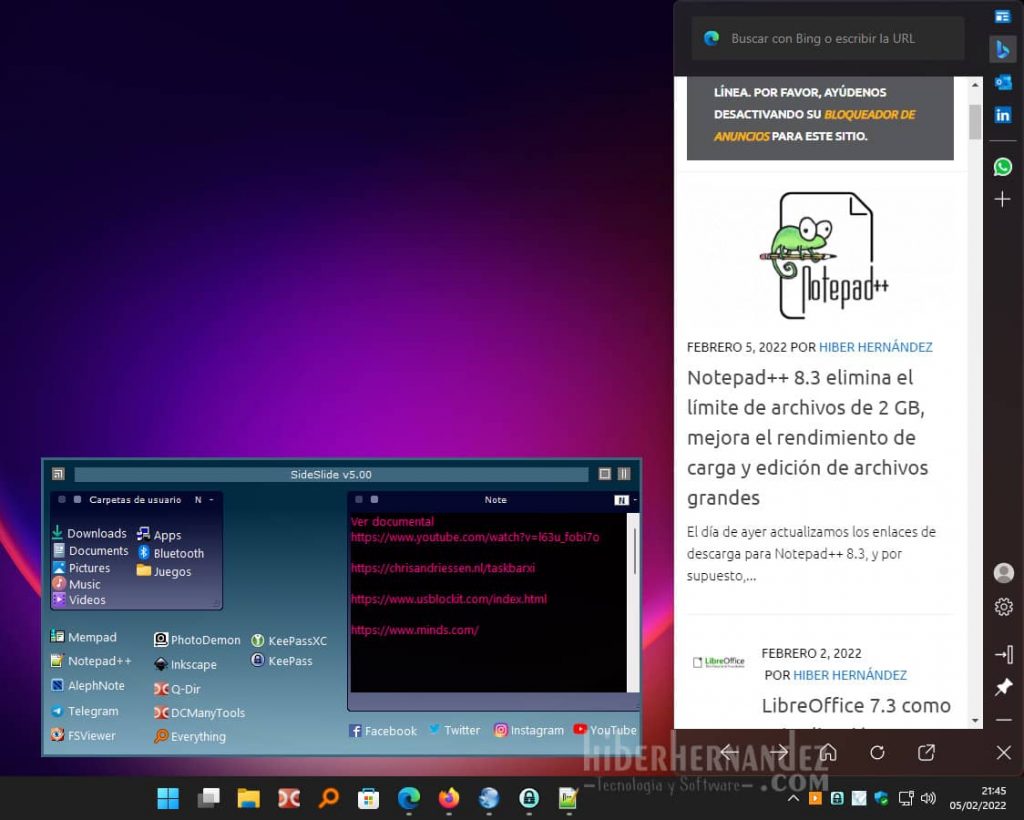Click second dot button of Carpetas de usuario

pos(77,499)
